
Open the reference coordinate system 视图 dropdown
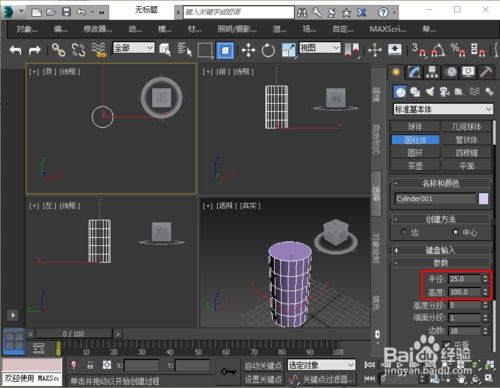[320, 48]
